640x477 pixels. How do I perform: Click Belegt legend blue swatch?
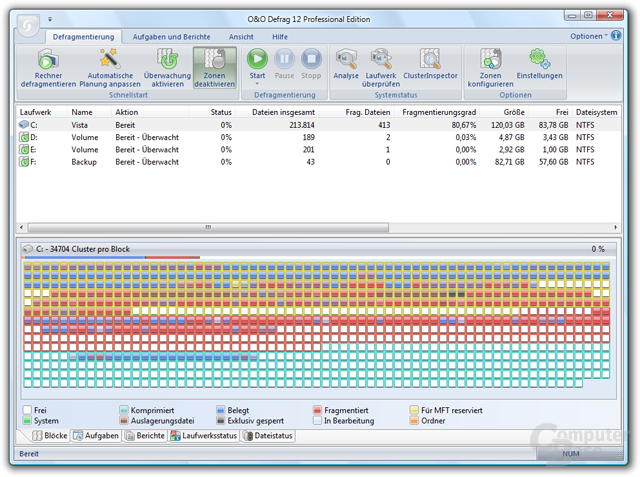pyautogui.click(x=221, y=410)
